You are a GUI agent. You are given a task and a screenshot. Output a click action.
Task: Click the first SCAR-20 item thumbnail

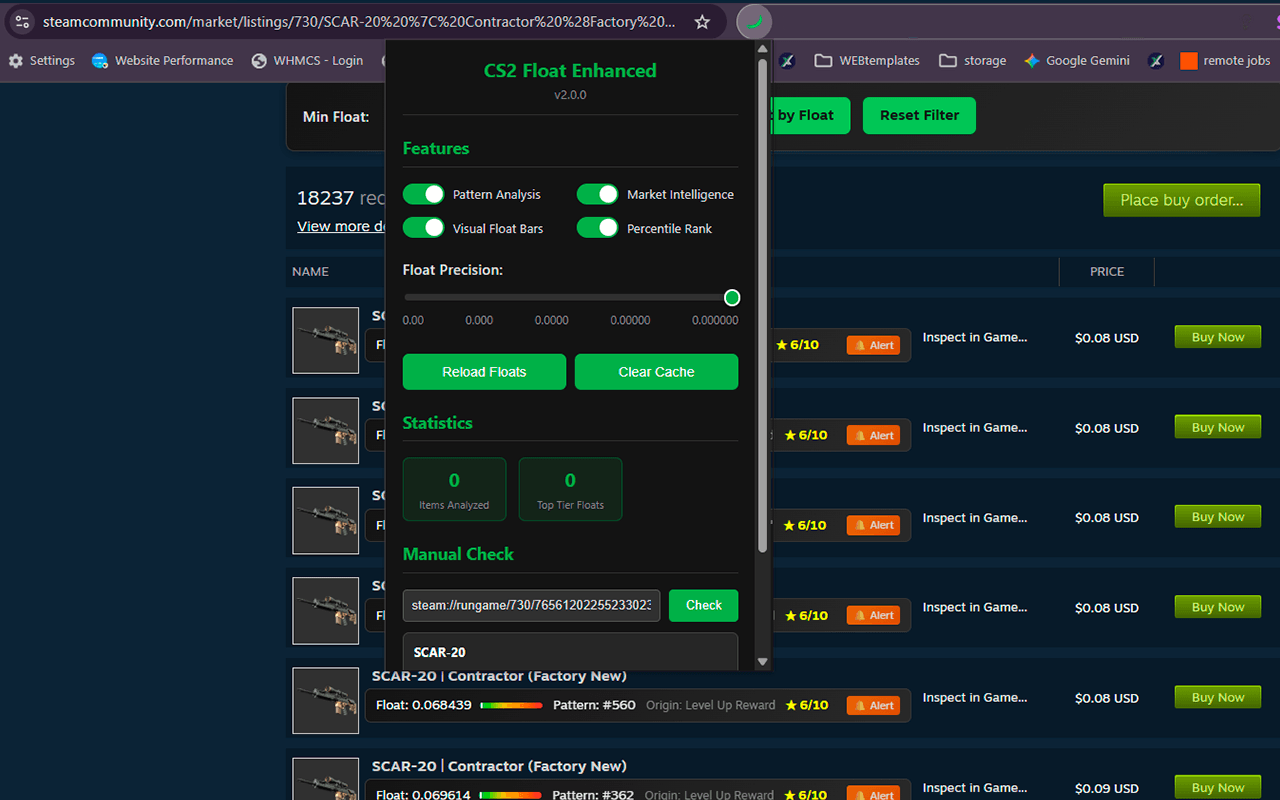[x=325, y=340]
